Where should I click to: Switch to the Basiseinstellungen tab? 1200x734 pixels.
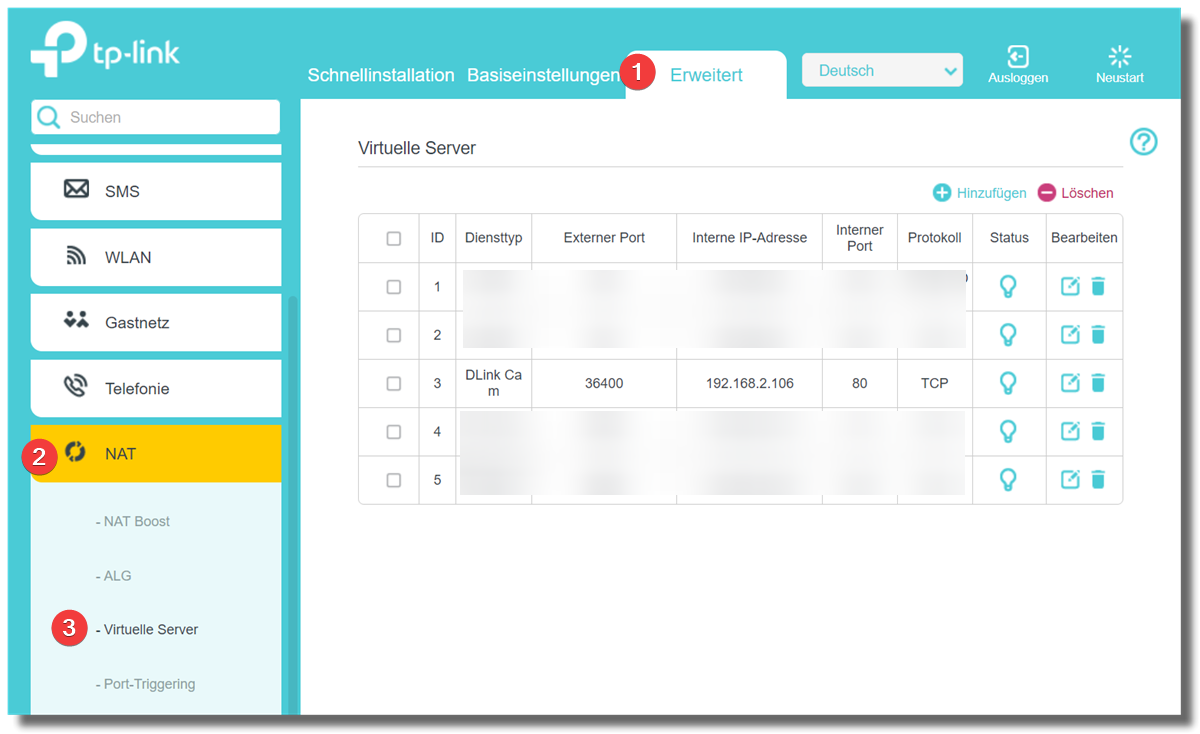point(543,75)
